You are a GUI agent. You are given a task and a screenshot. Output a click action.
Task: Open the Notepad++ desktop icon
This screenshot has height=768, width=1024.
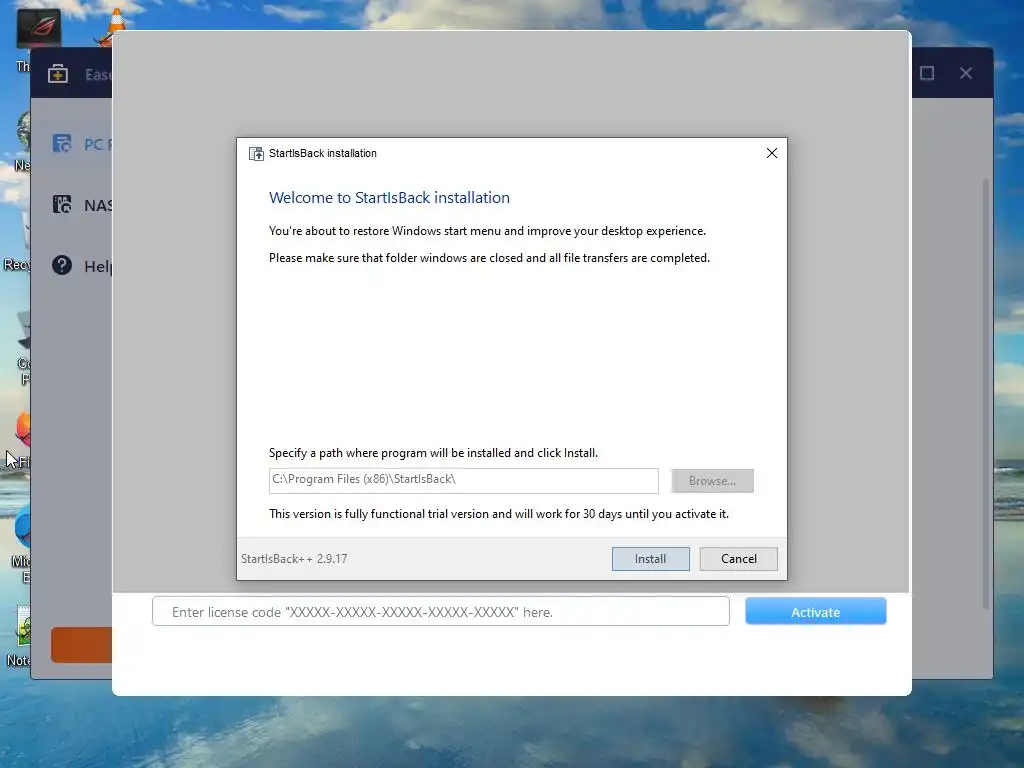click(24, 627)
